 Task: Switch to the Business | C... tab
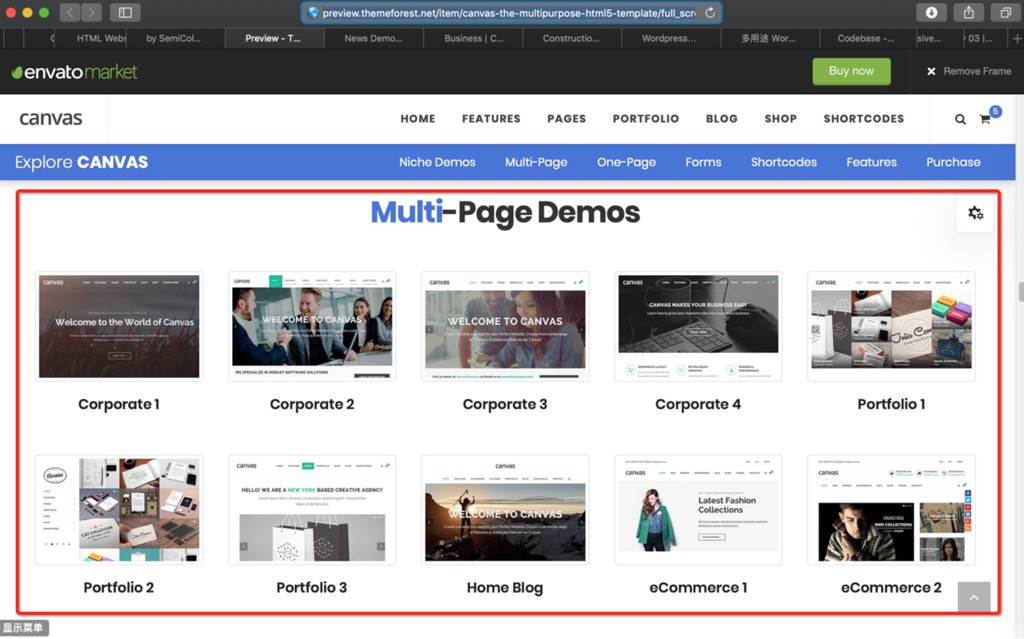473,39
